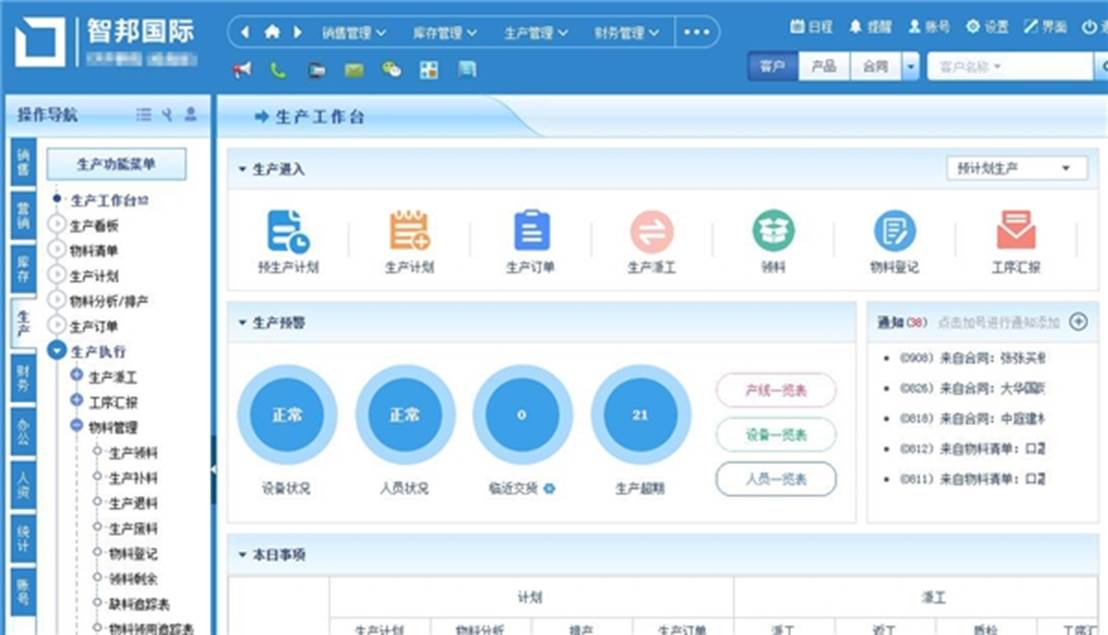Select the 合同 search tab
Screen dimensions: 1108x635
coord(875,66)
